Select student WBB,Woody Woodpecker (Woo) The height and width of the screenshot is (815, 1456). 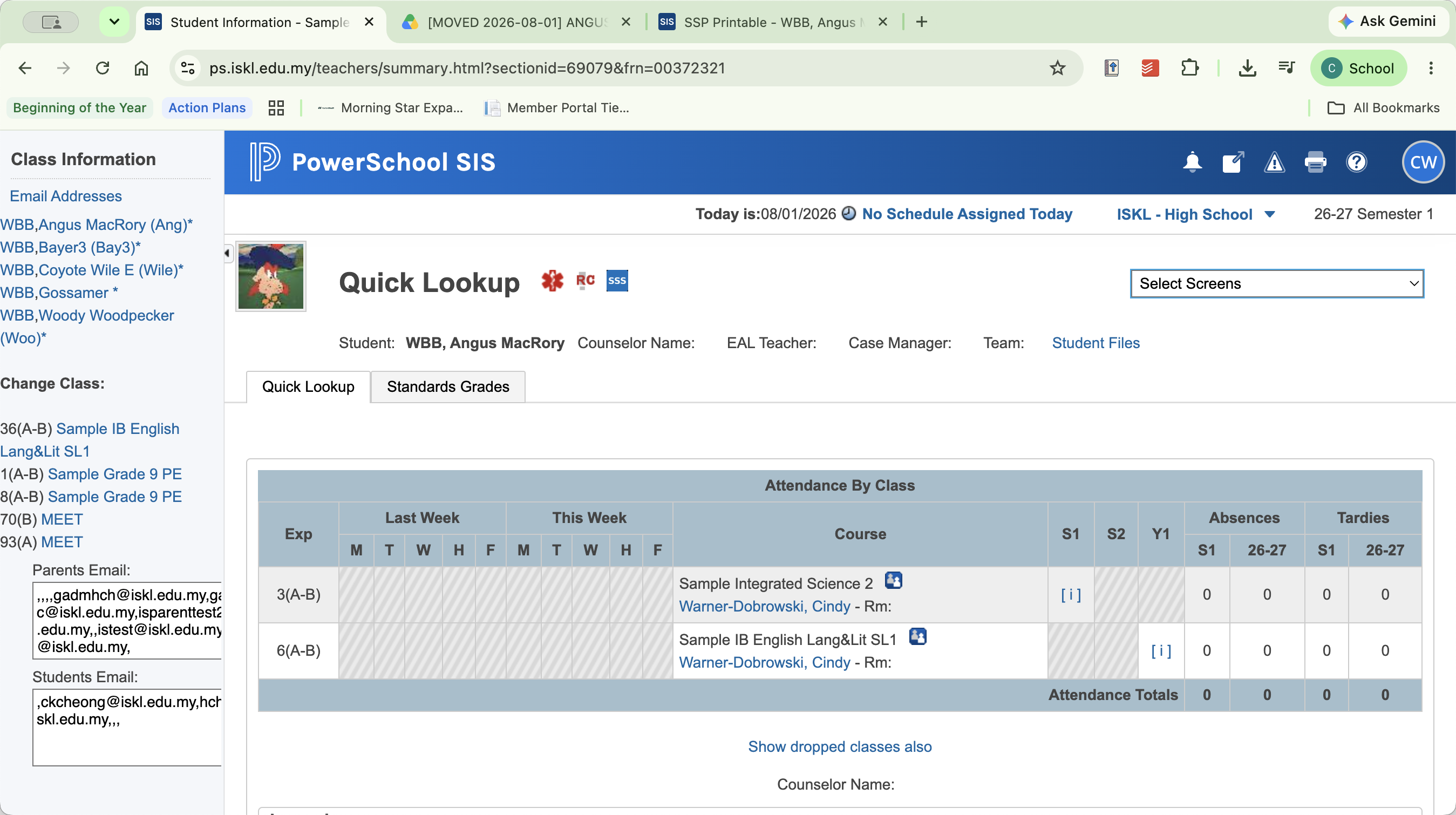coord(87,326)
